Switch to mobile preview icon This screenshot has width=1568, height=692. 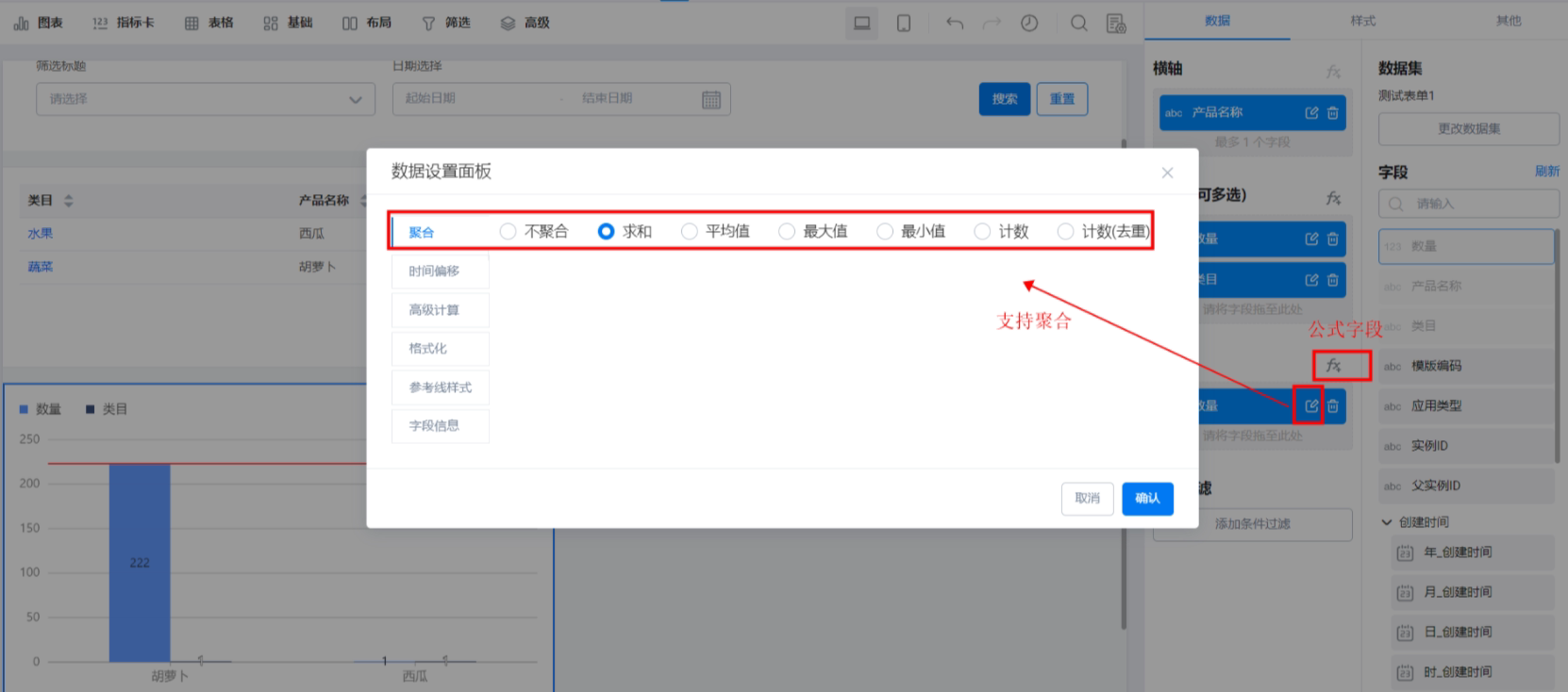(x=903, y=23)
